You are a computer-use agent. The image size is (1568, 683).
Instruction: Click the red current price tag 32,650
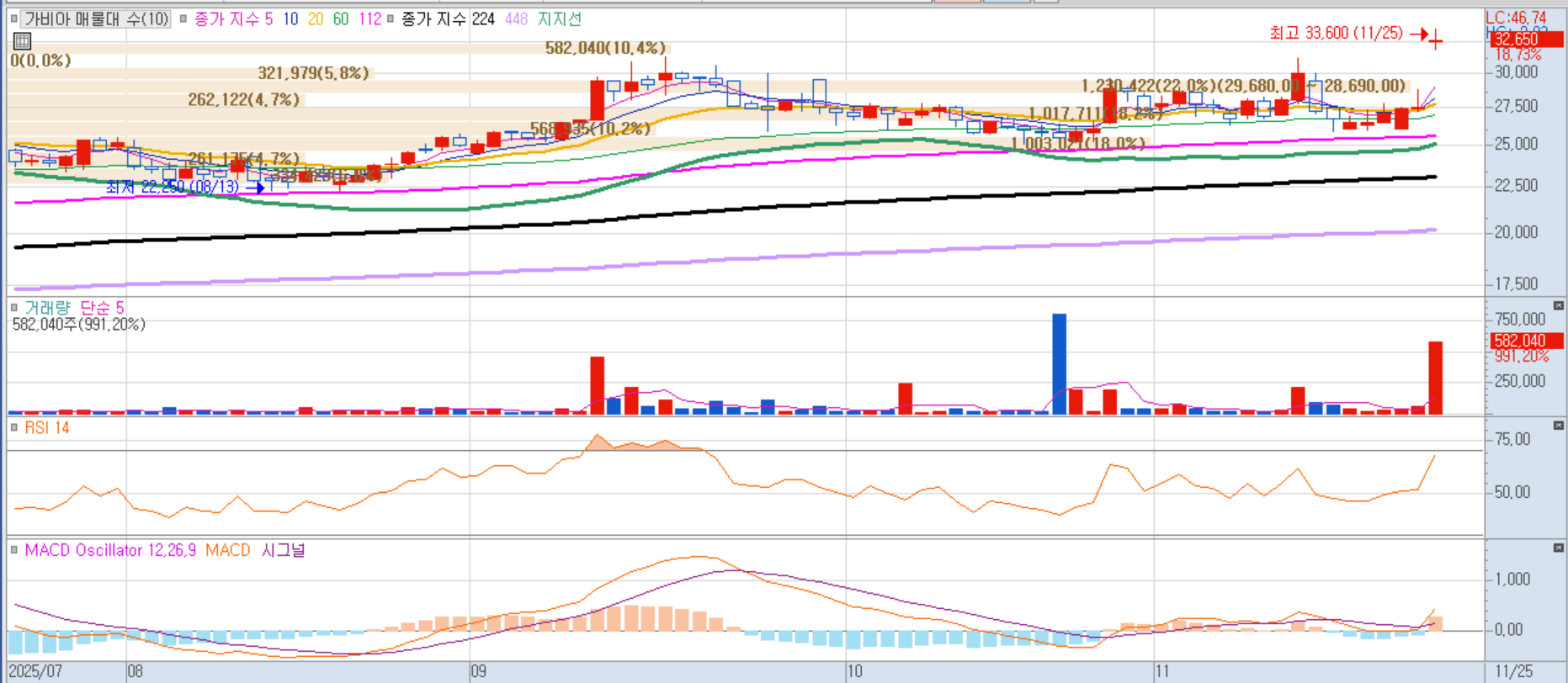pos(1527,40)
